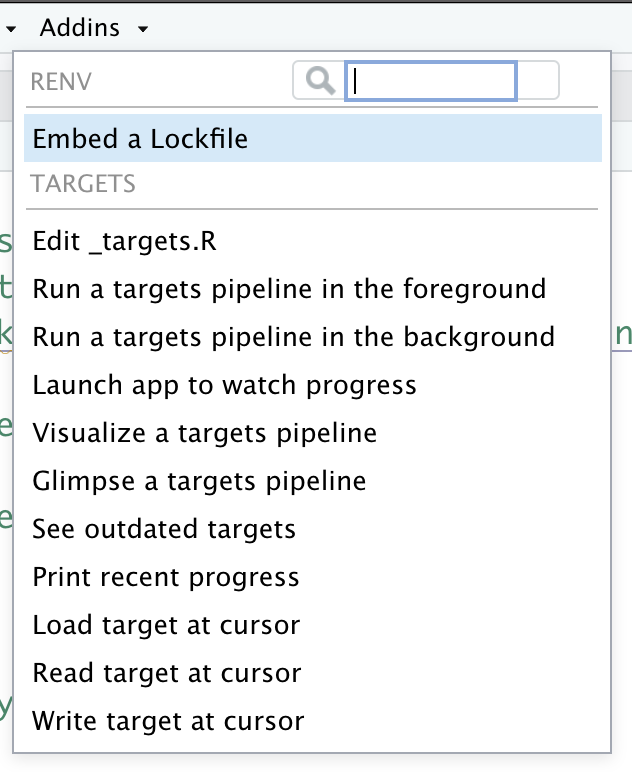Click the empty area right of search field

(x=537, y=81)
